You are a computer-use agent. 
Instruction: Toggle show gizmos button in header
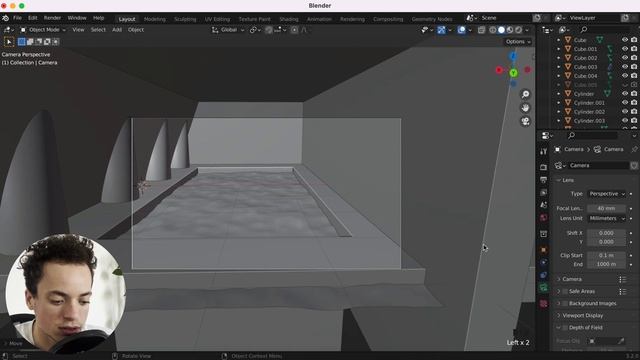pos(441,30)
